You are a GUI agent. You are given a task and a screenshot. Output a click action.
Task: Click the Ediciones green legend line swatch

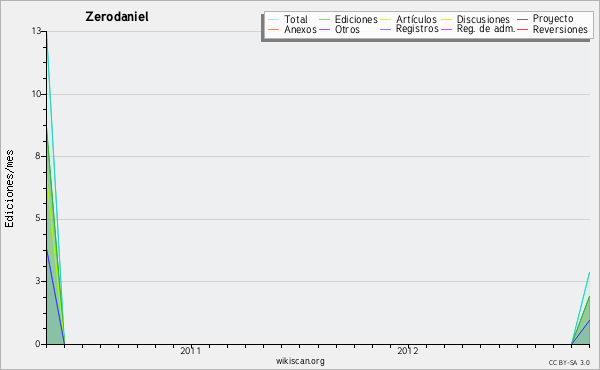(324, 20)
